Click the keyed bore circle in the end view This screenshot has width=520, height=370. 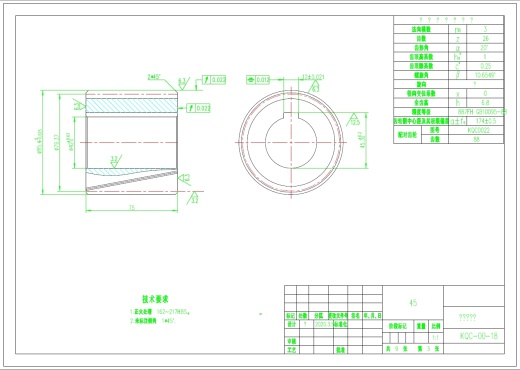[291, 143]
